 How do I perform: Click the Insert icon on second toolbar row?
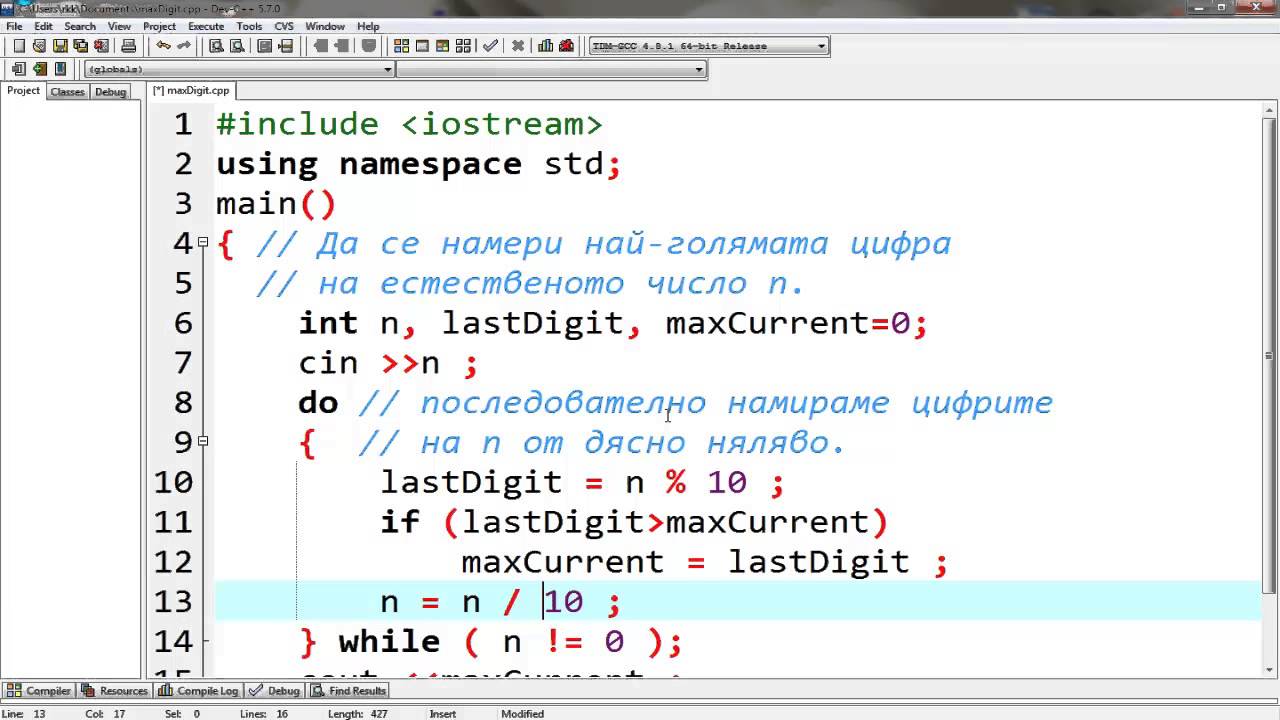coord(19,69)
